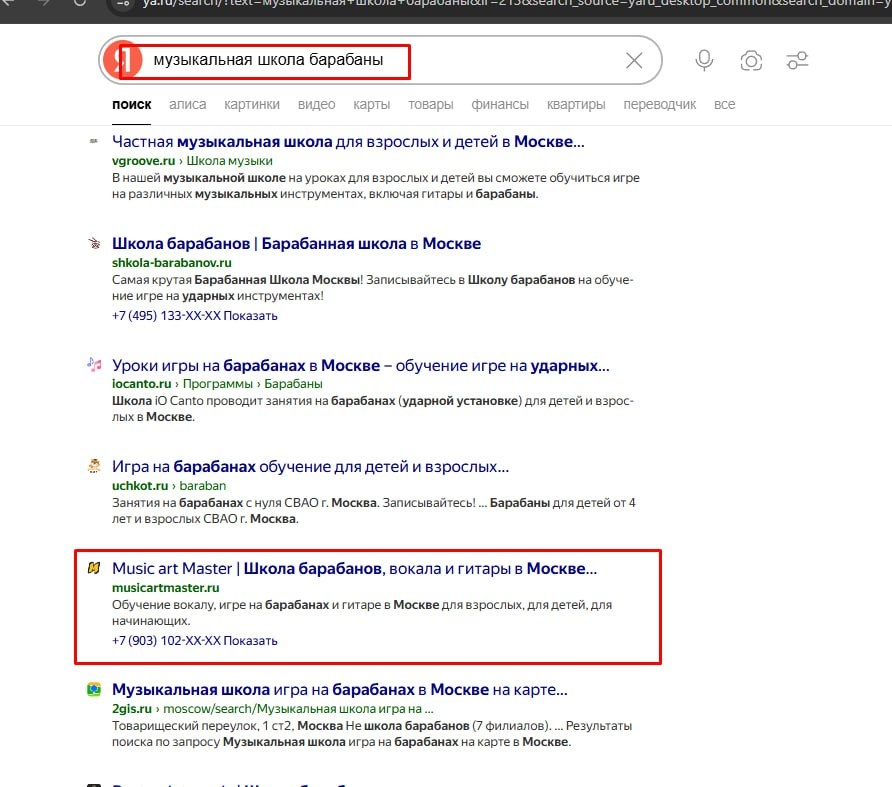This screenshot has height=787, width=892.
Task: Switch to the 'алиса' tab
Action: pyautogui.click(x=187, y=105)
